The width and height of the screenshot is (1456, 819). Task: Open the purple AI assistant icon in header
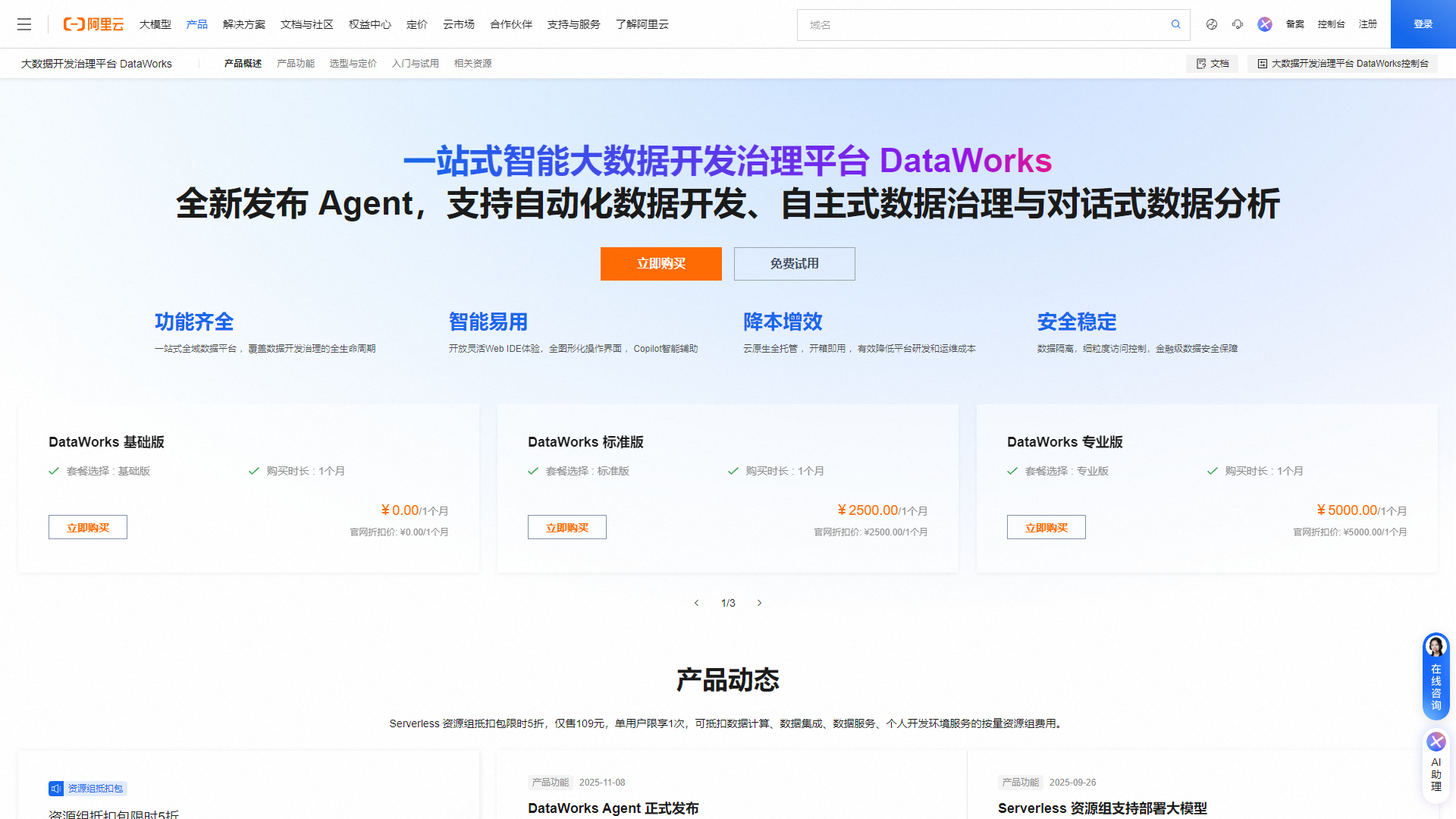point(1265,24)
